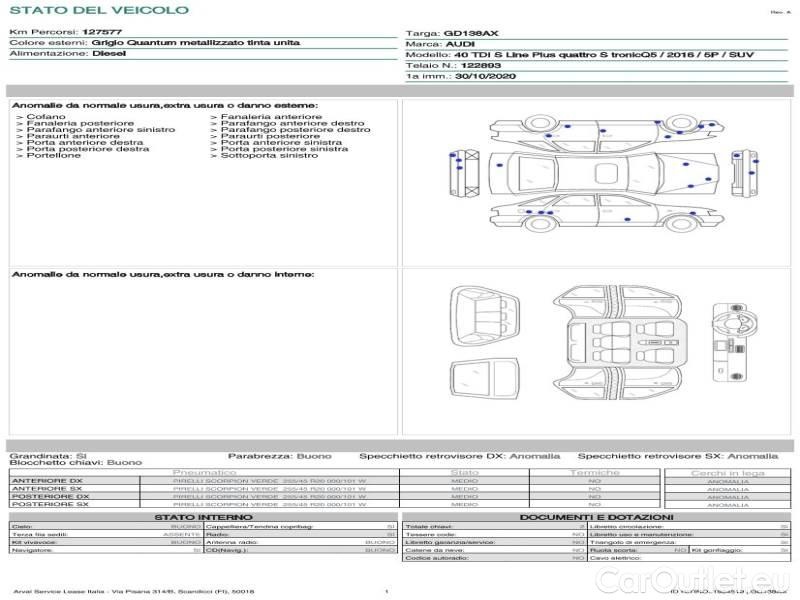Click the exterior anomalies heading ending in "esterne"
The height and width of the screenshot is (600, 800).
165,105
